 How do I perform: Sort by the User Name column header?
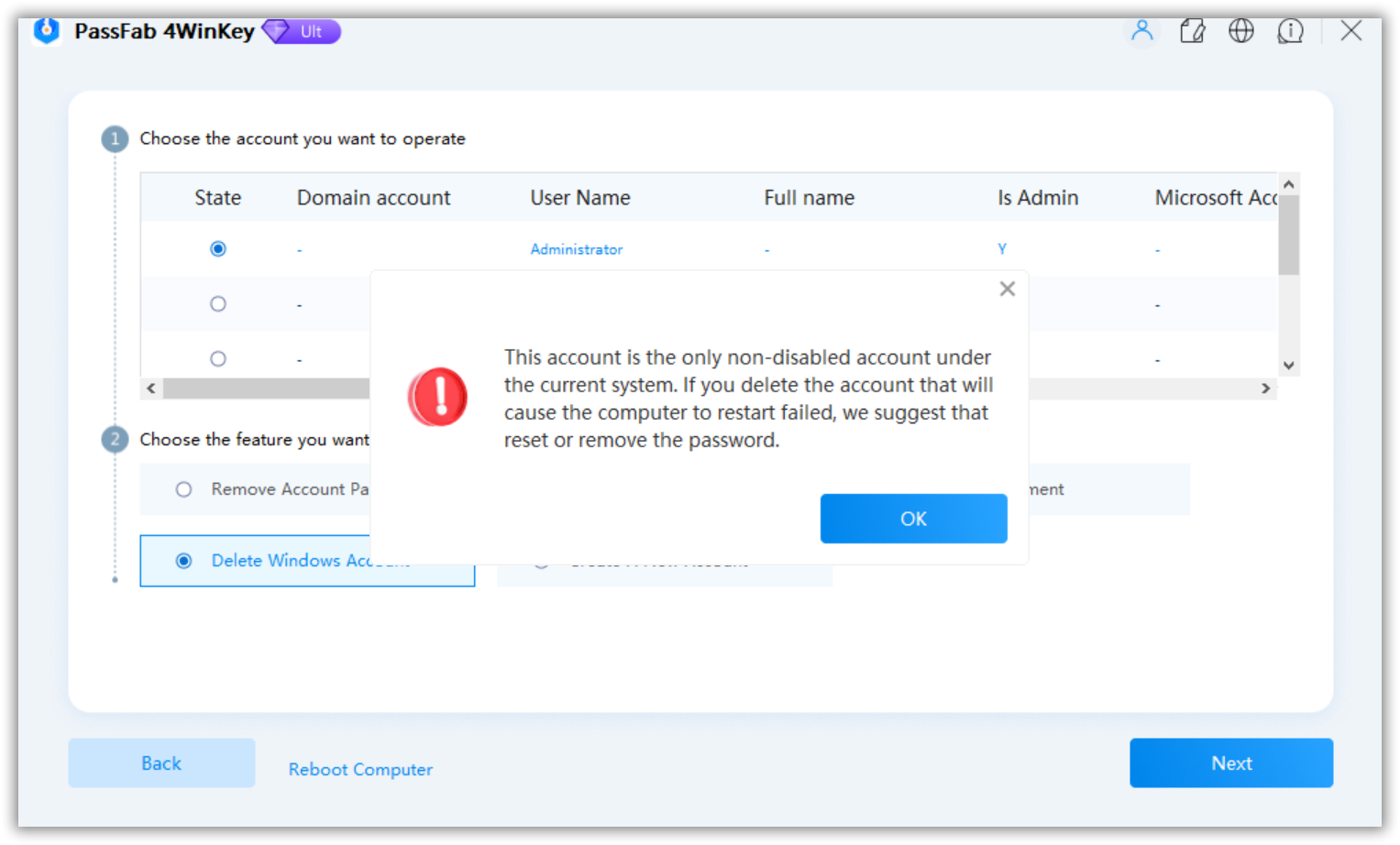click(579, 197)
